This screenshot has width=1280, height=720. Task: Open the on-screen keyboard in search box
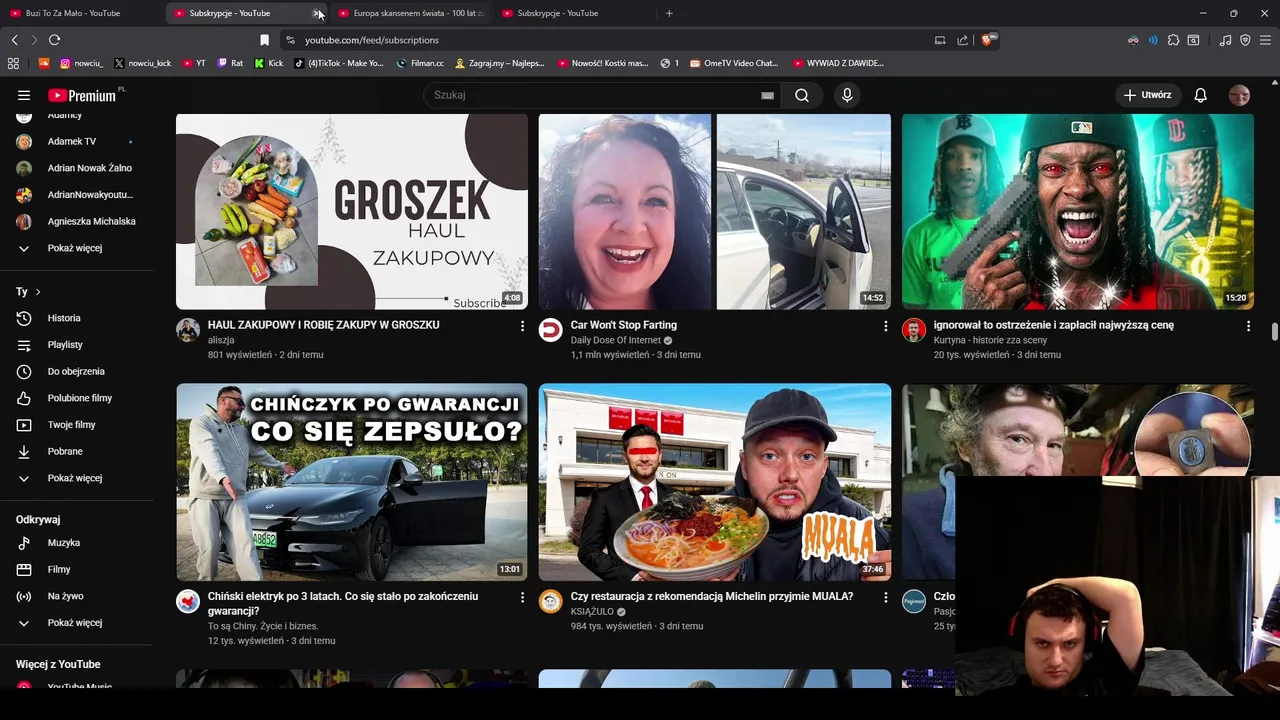(x=767, y=95)
